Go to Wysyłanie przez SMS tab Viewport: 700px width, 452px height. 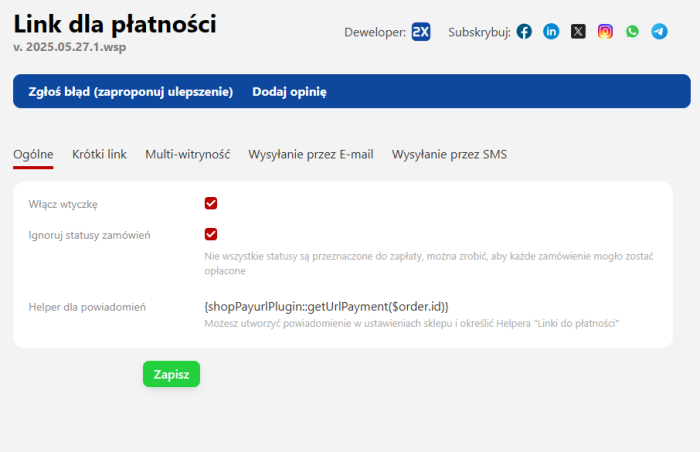pos(449,155)
